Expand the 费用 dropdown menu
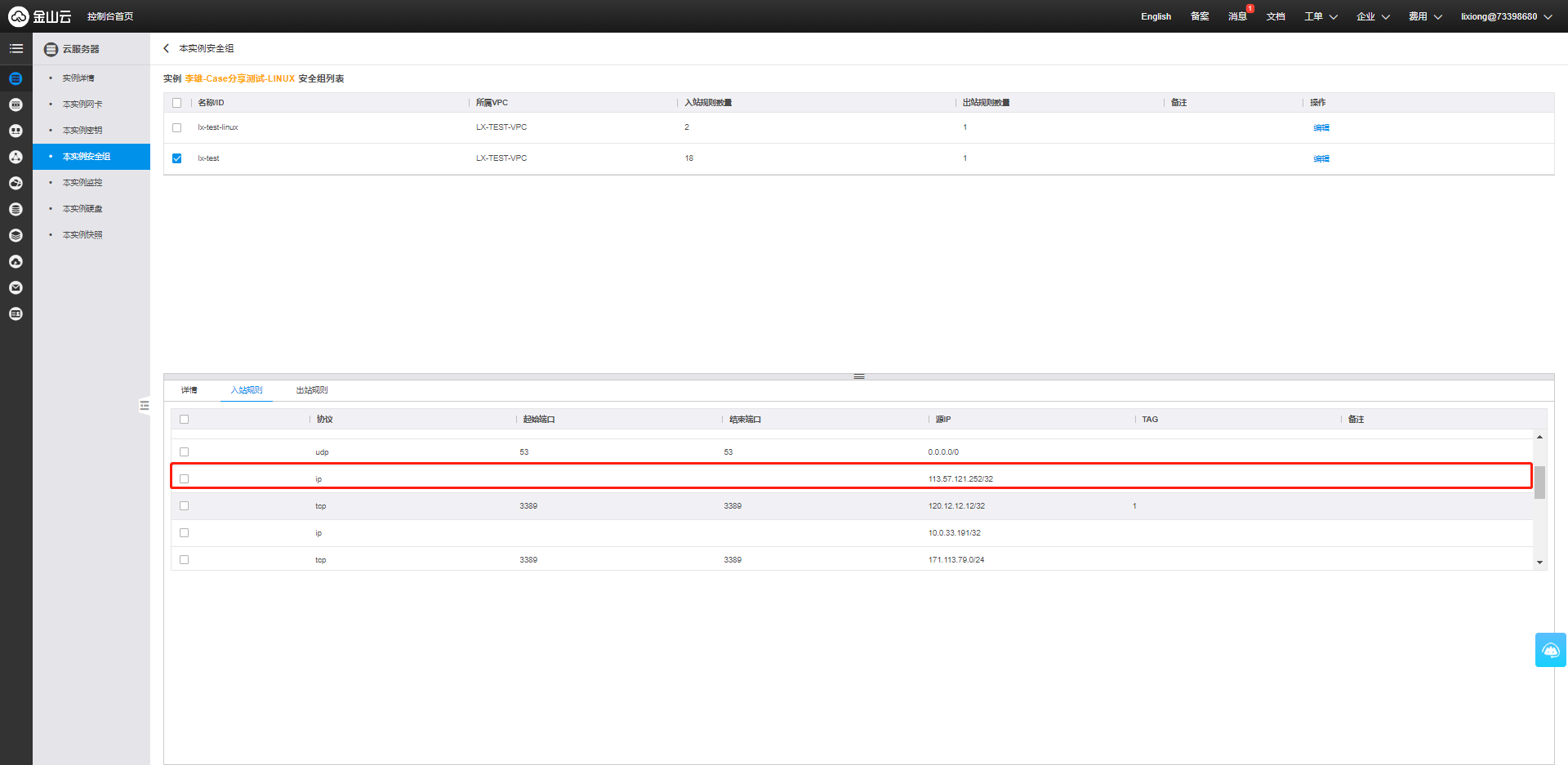The width and height of the screenshot is (1568, 765). tap(1425, 16)
